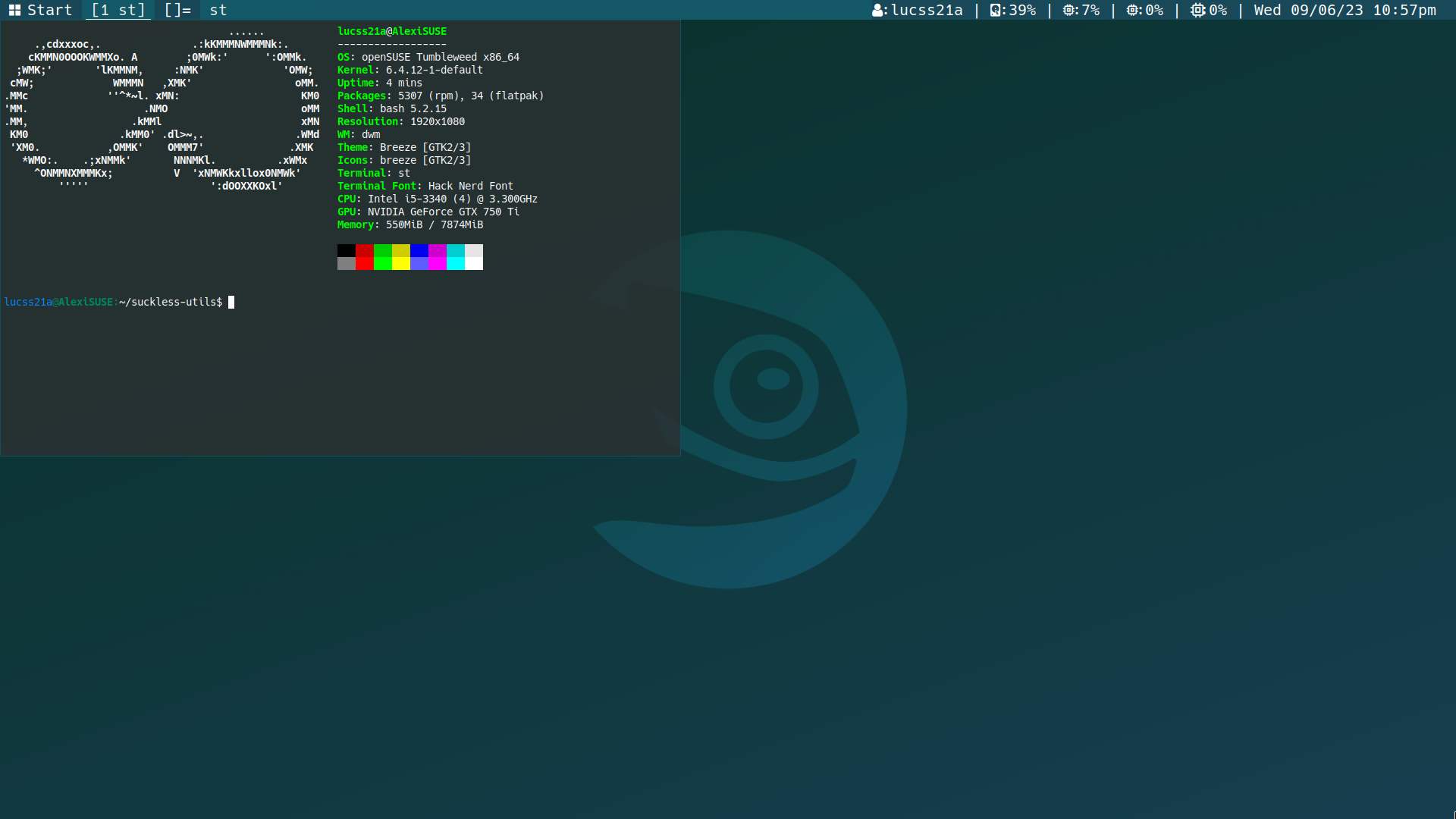Click the ~/suckless-utils$ prompt path

coord(171,302)
